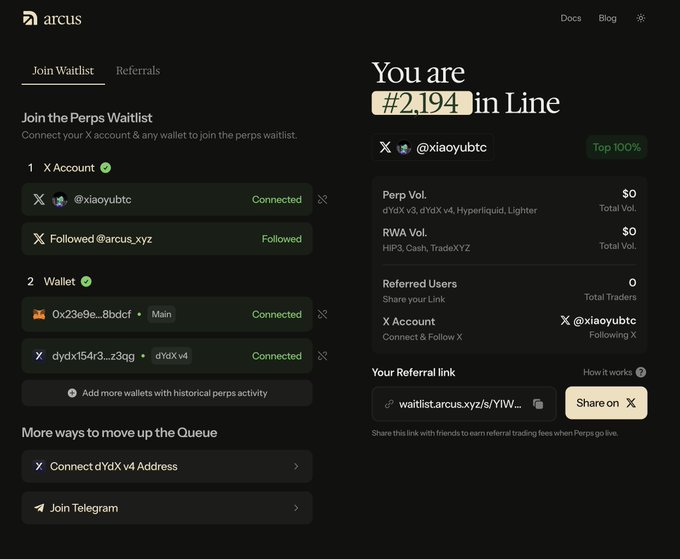The height and width of the screenshot is (559, 680).
Task: Click the Top 100% badge
Action: coord(617,147)
